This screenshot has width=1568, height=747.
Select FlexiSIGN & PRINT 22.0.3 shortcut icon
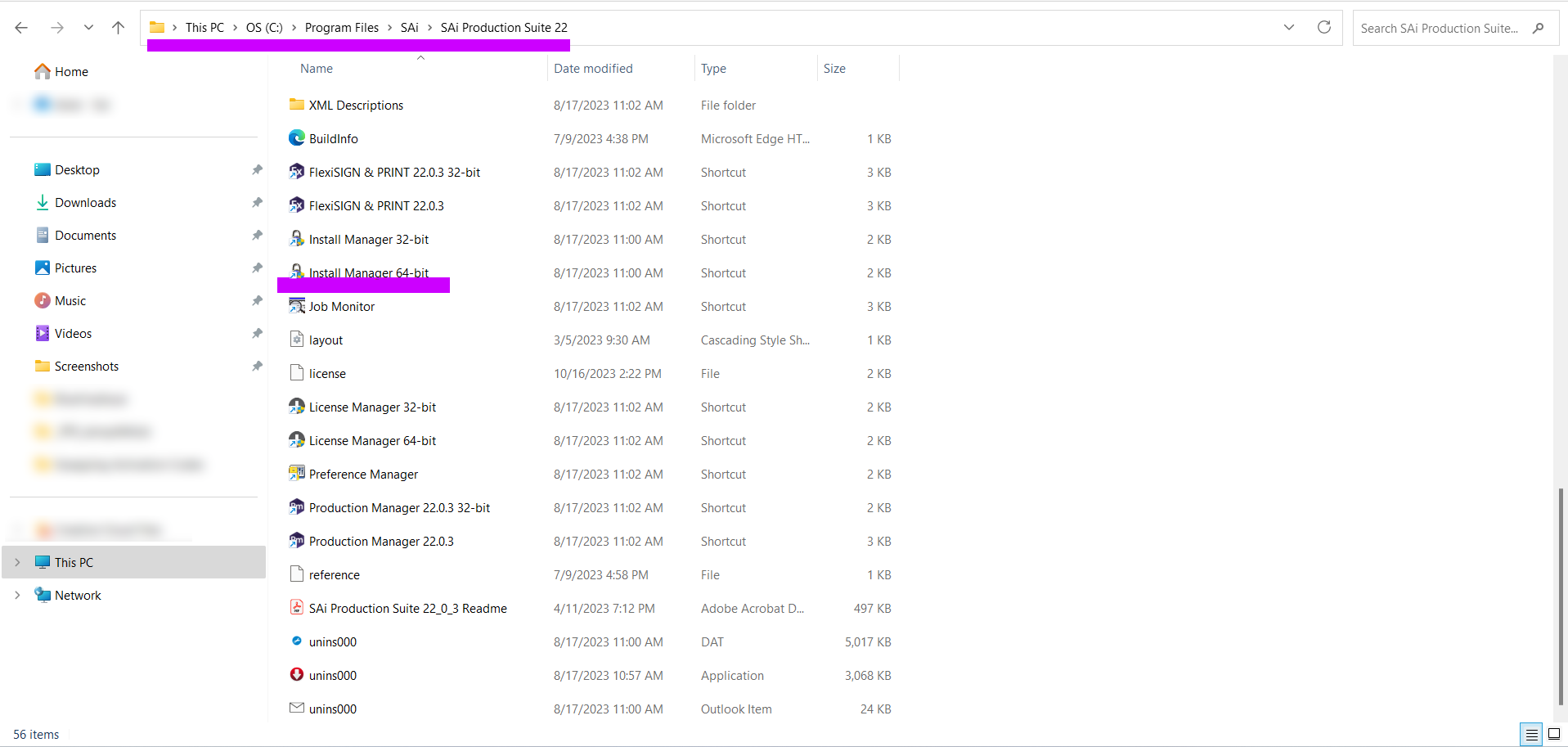pyautogui.click(x=297, y=205)
